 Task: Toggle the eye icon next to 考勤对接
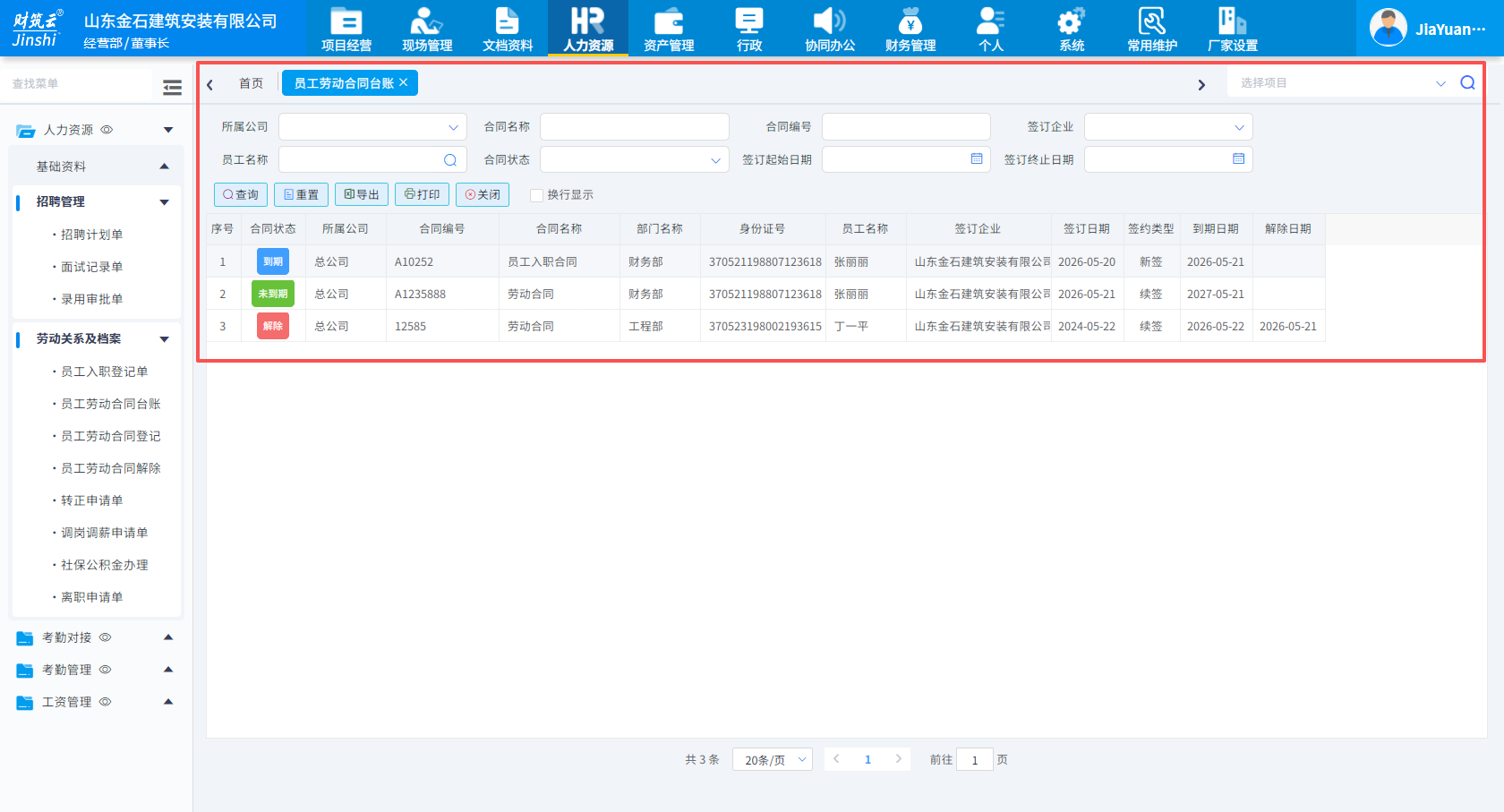(105, 637)
